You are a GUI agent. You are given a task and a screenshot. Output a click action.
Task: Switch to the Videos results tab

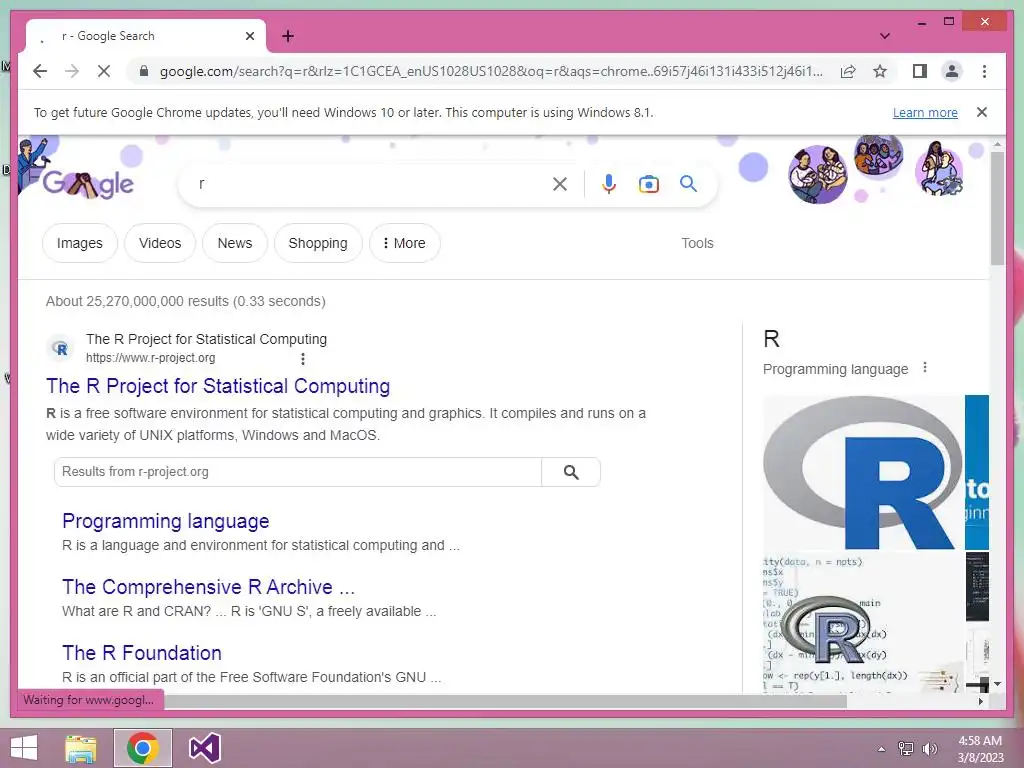[160, 243]
